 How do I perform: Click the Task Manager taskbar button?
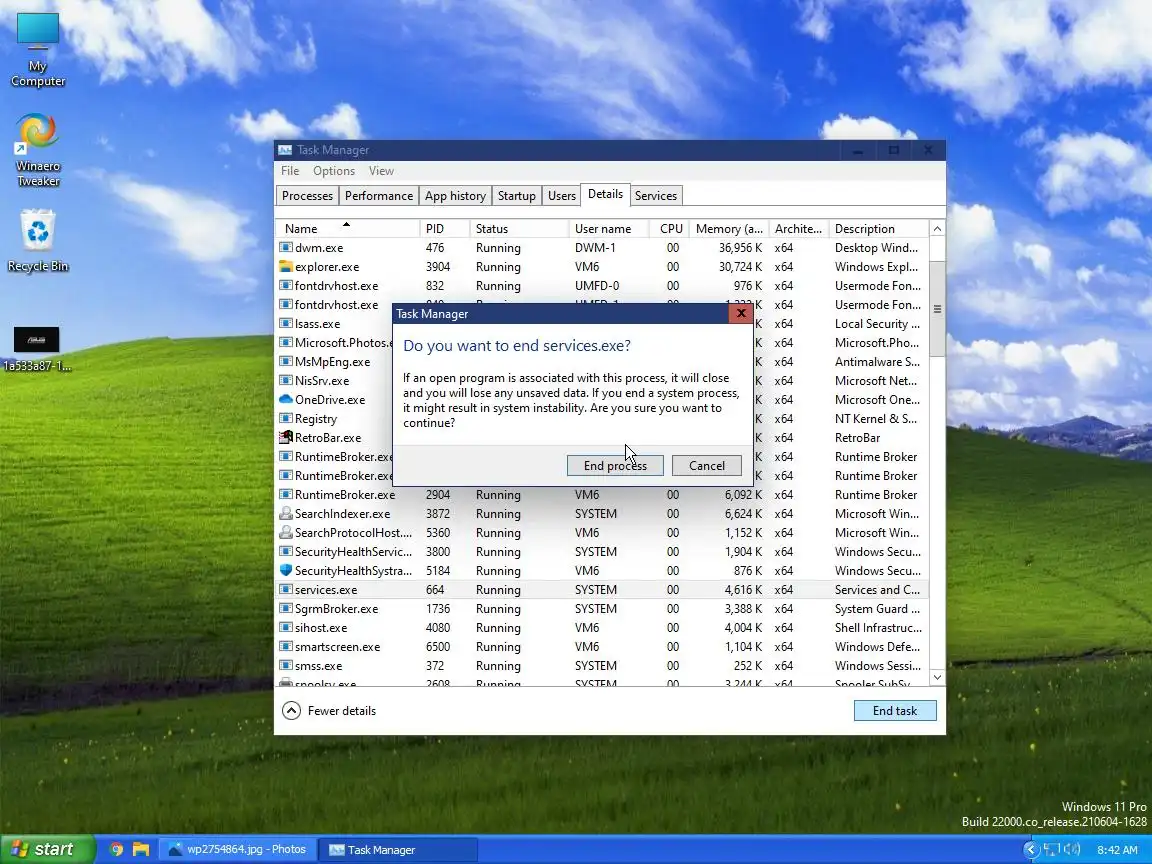coord(397,849)
